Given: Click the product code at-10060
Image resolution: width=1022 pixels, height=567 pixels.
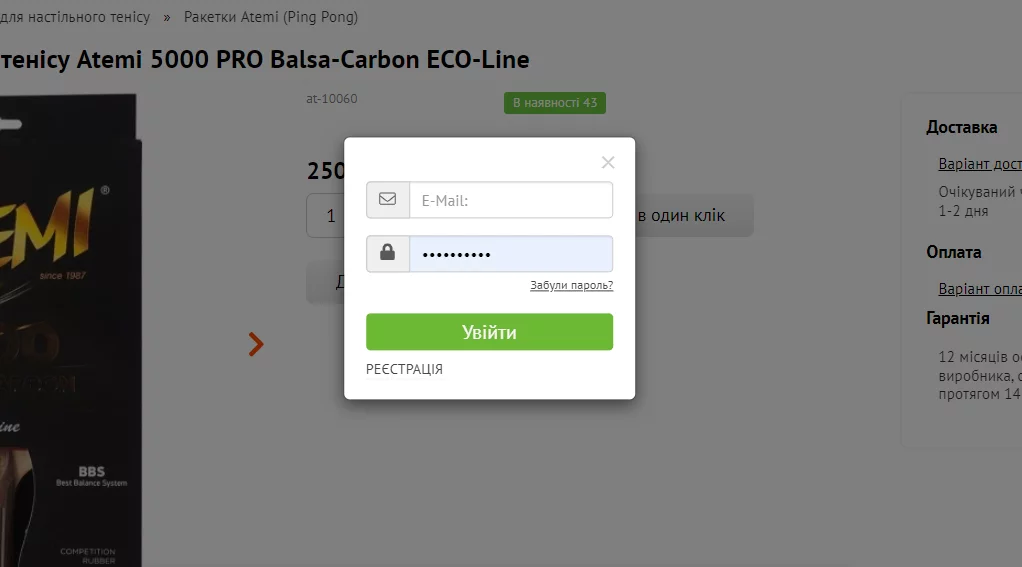Looking at the screenshot, I should (331, 99).
